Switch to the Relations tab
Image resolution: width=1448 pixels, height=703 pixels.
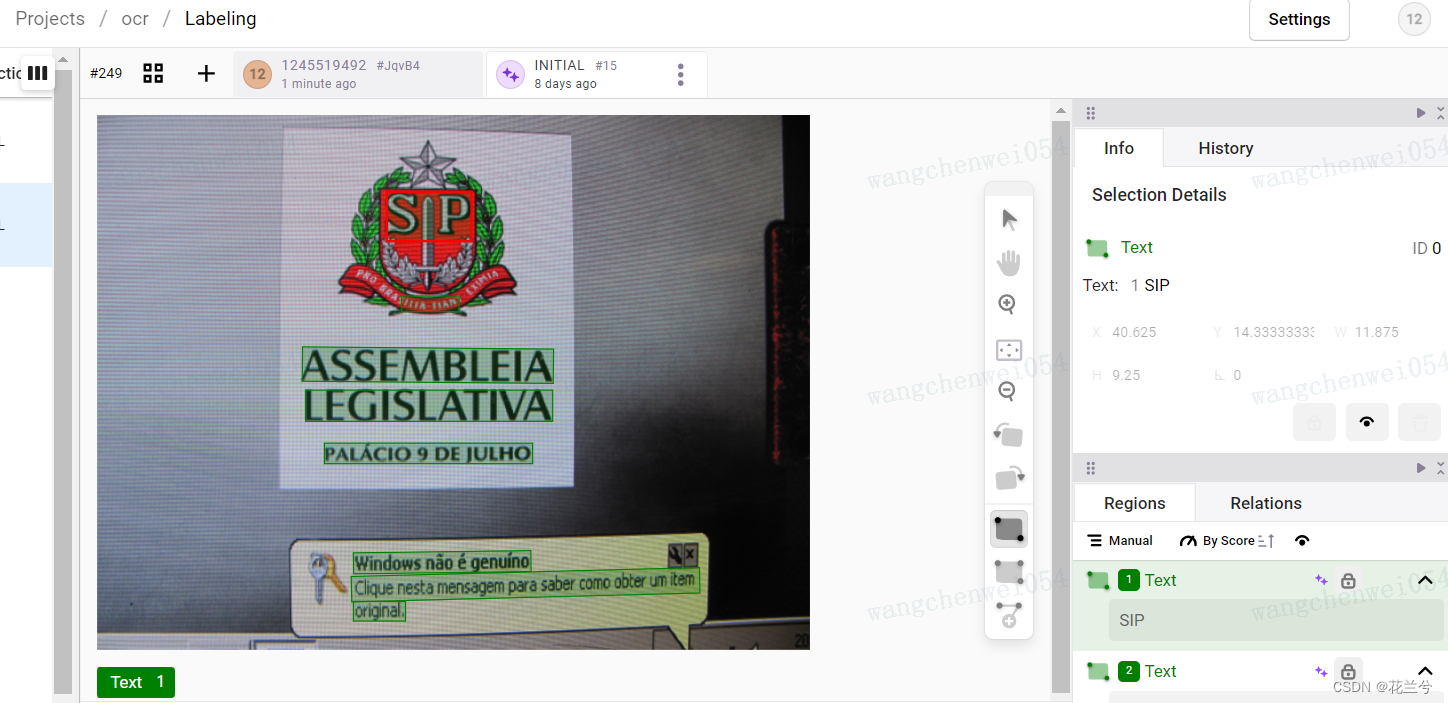[1266, 503]
